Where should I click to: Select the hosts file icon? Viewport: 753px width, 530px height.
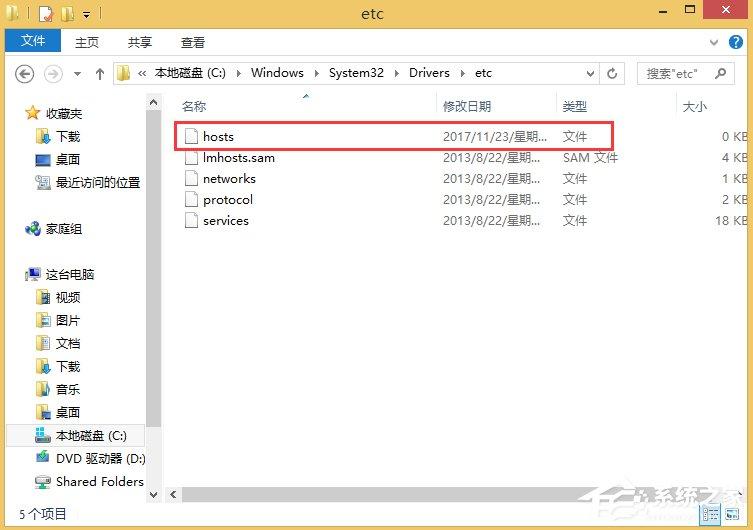click(192, 137)
